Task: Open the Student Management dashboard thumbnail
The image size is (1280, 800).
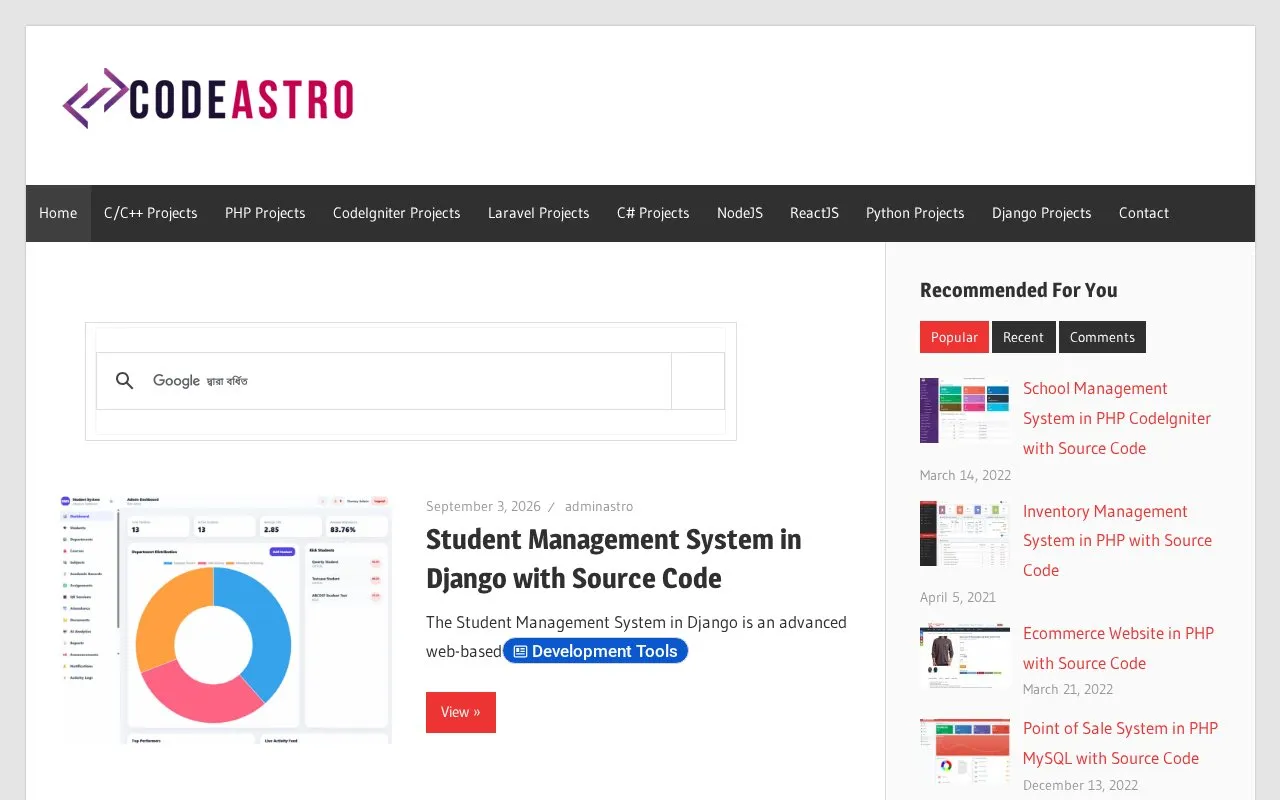Action: [x=227, y=619]
